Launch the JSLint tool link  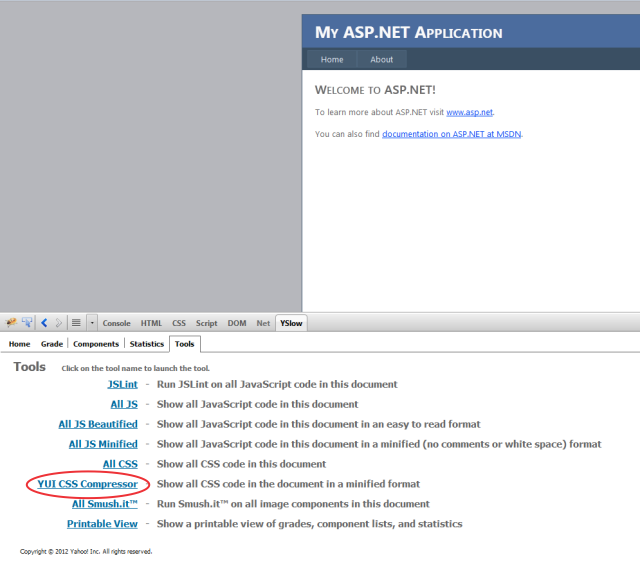tap(122, 384)
